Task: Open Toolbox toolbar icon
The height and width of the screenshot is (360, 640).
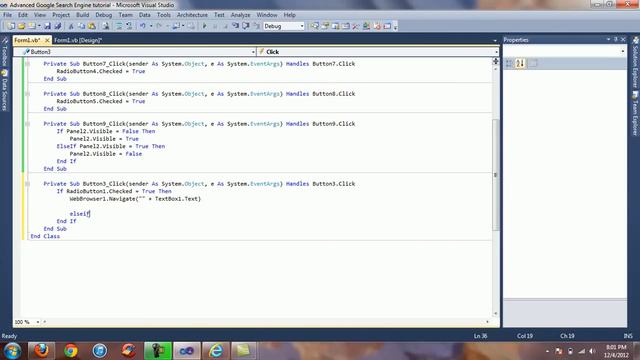Action: point(356,26)
